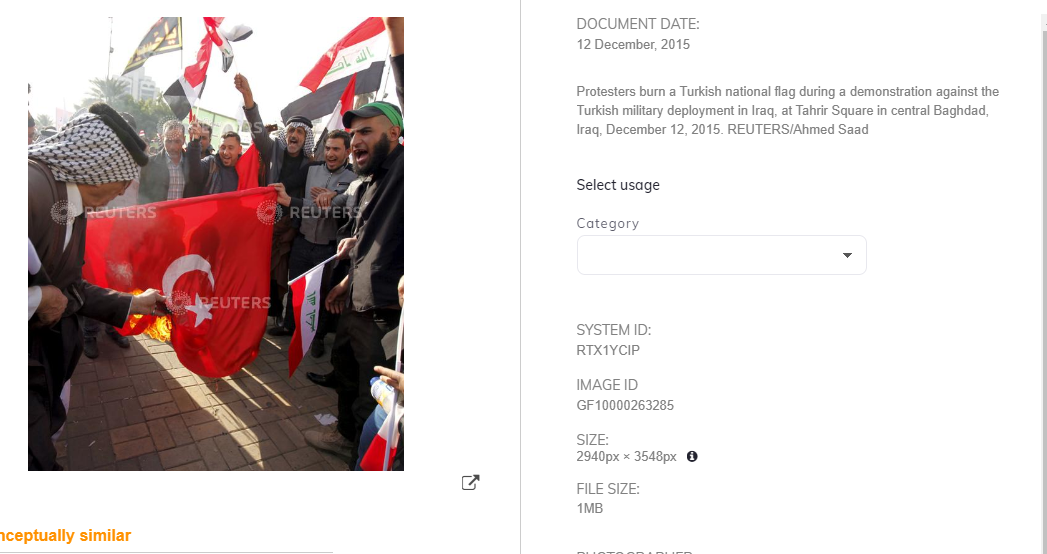The width and height of the screenshot is (1047, 554).
Task: Click the DOCUMENT DATE label
Action: (x=638, y=24)
